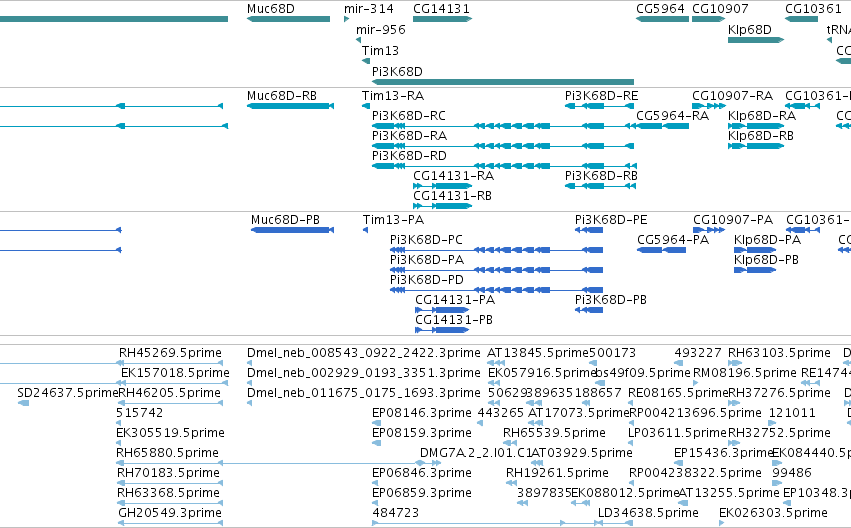Click EST RH63368.5prime label
851x528 pixels.
click(168, 494)
